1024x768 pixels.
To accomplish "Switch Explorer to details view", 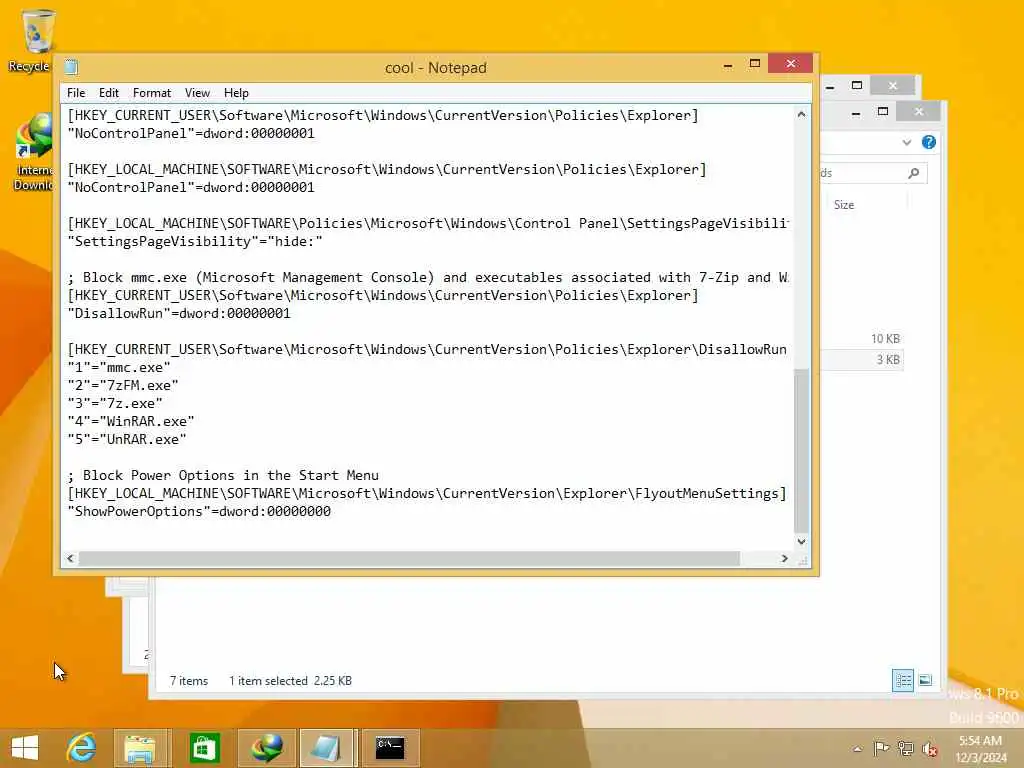I will pos(903,680).
